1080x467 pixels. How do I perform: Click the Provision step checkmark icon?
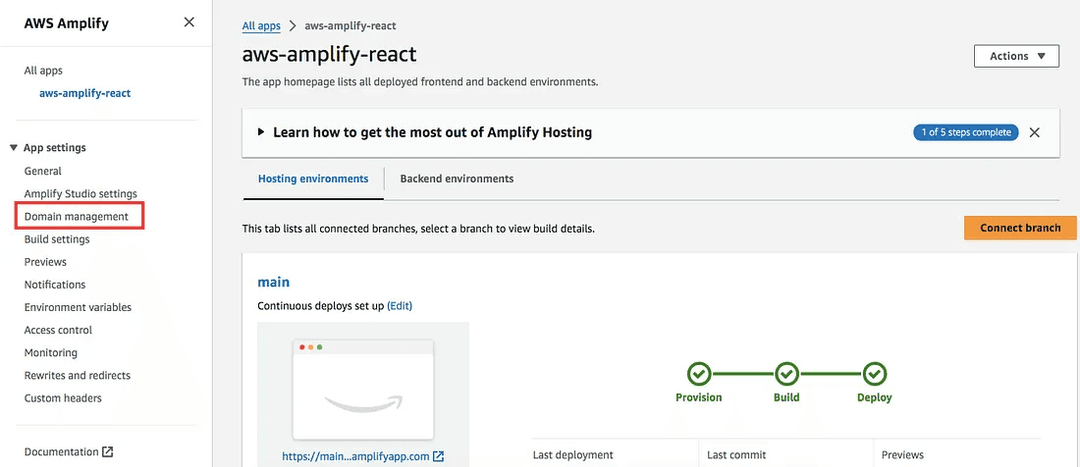click(x=699, y=375)
